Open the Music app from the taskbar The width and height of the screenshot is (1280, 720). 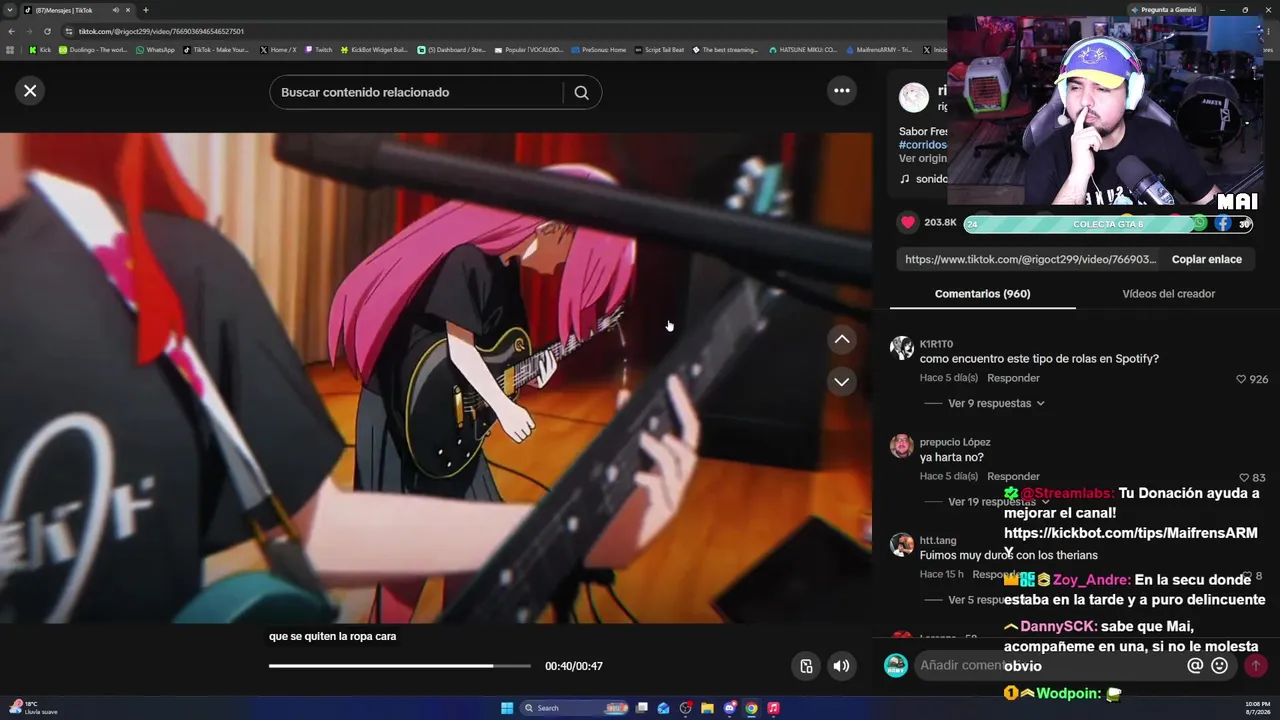pyautogui.click(x=773, y=708)
